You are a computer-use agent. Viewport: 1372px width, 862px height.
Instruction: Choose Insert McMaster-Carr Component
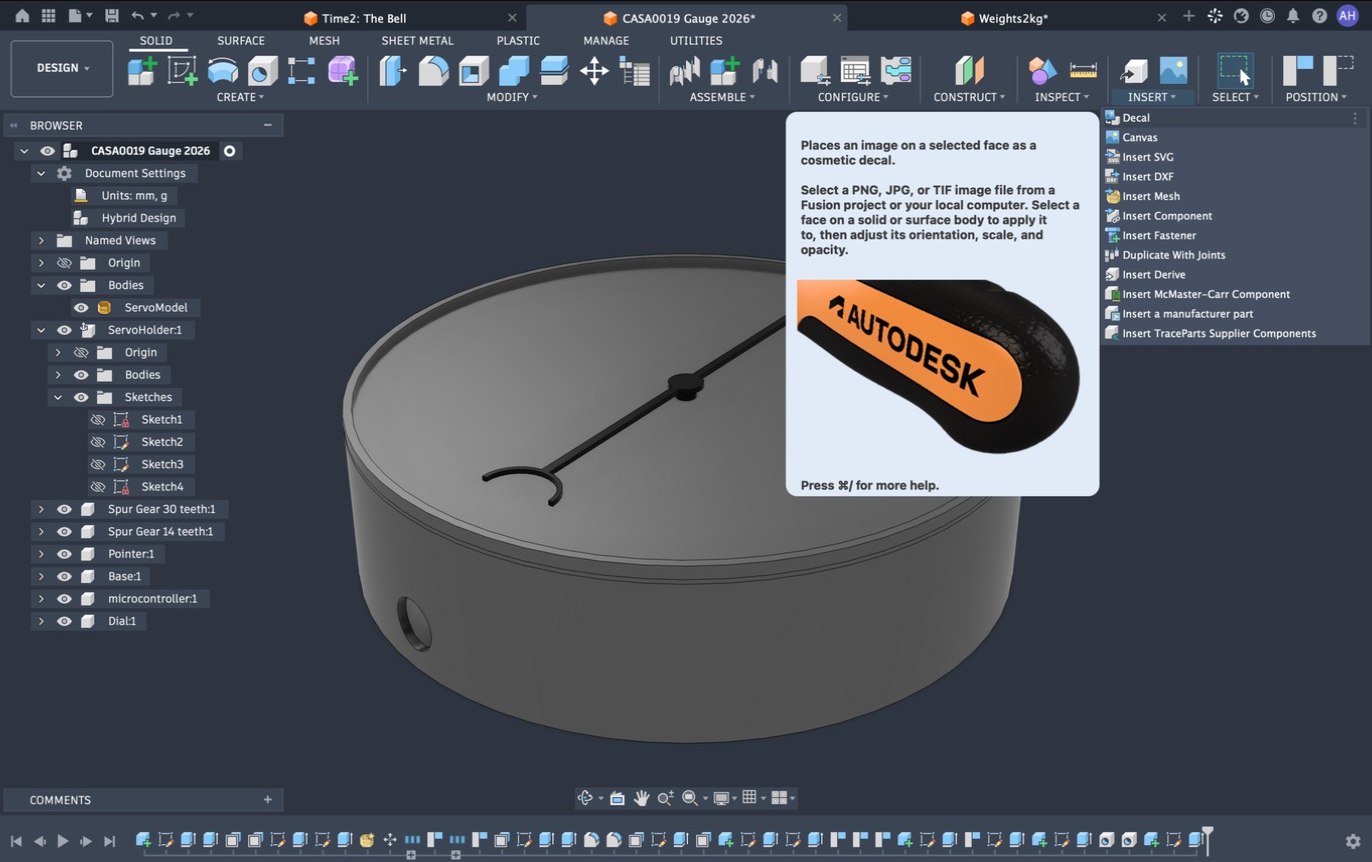[1206, 294]
